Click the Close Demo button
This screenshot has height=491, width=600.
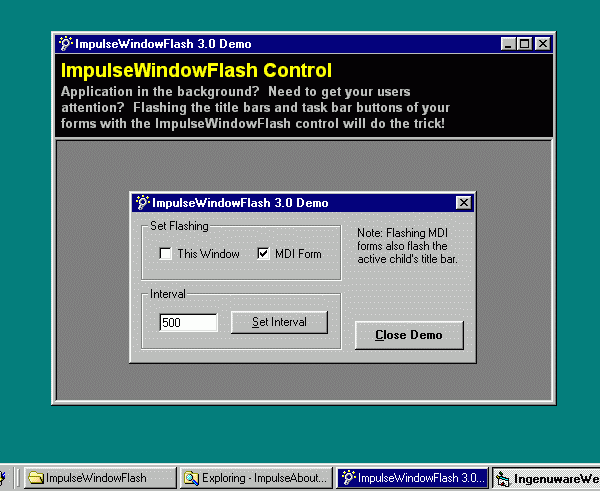click(x=409, y=335)
